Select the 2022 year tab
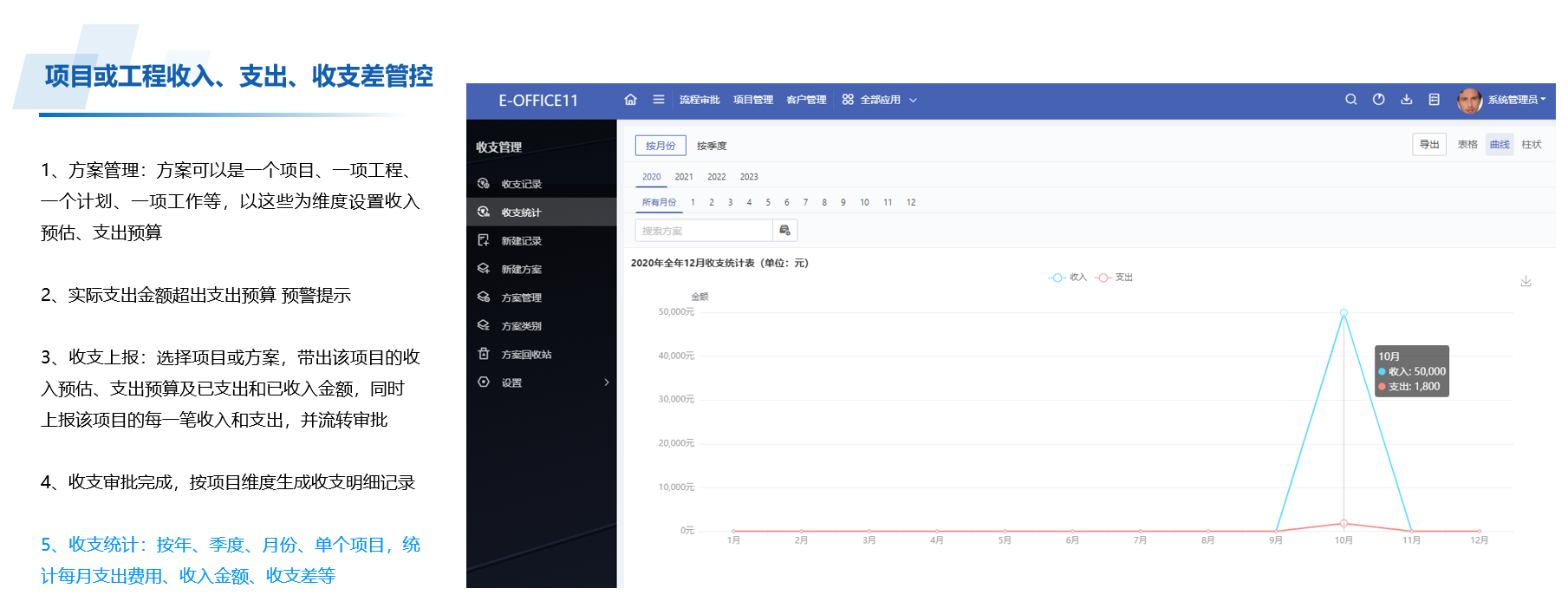 pos(717,177)
